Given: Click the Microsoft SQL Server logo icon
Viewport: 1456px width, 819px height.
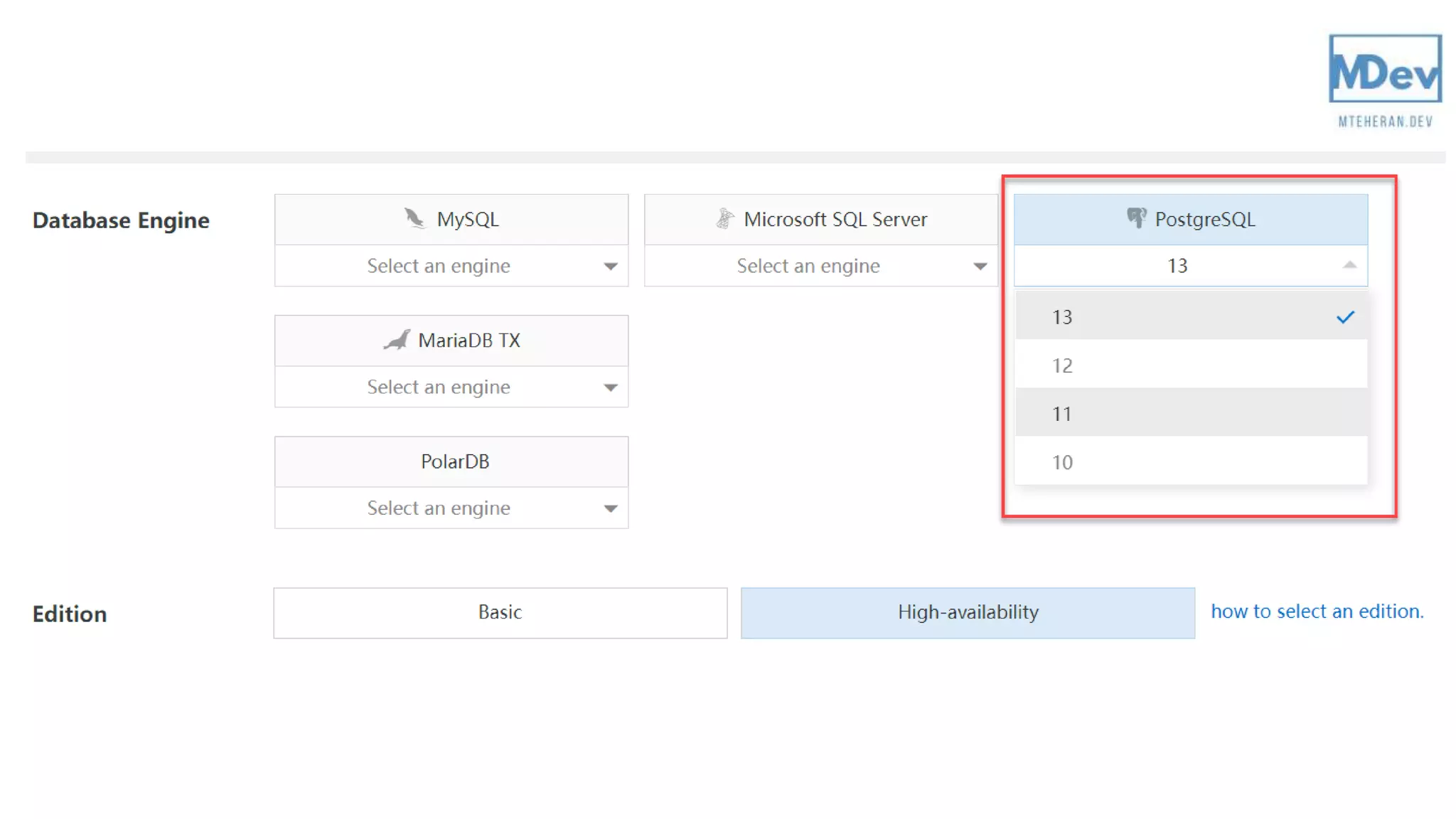Looking at the screenshot, I should coord(724,218).
